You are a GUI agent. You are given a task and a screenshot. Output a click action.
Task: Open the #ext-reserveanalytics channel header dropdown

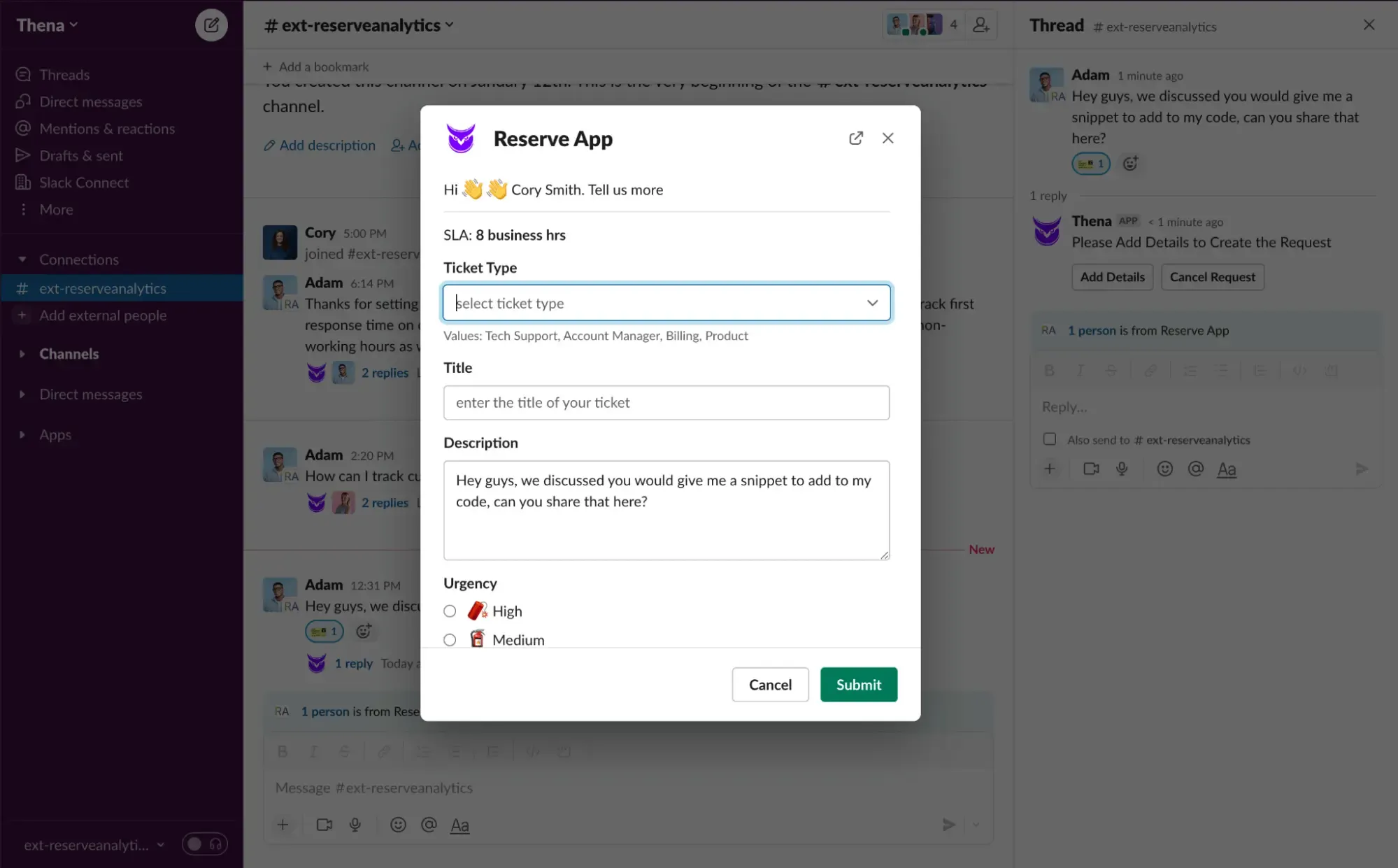[359, 26]
